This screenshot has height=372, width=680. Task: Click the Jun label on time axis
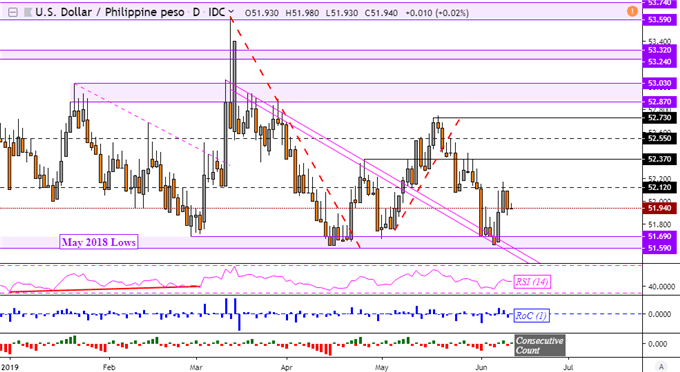click(x=481, y=367)
